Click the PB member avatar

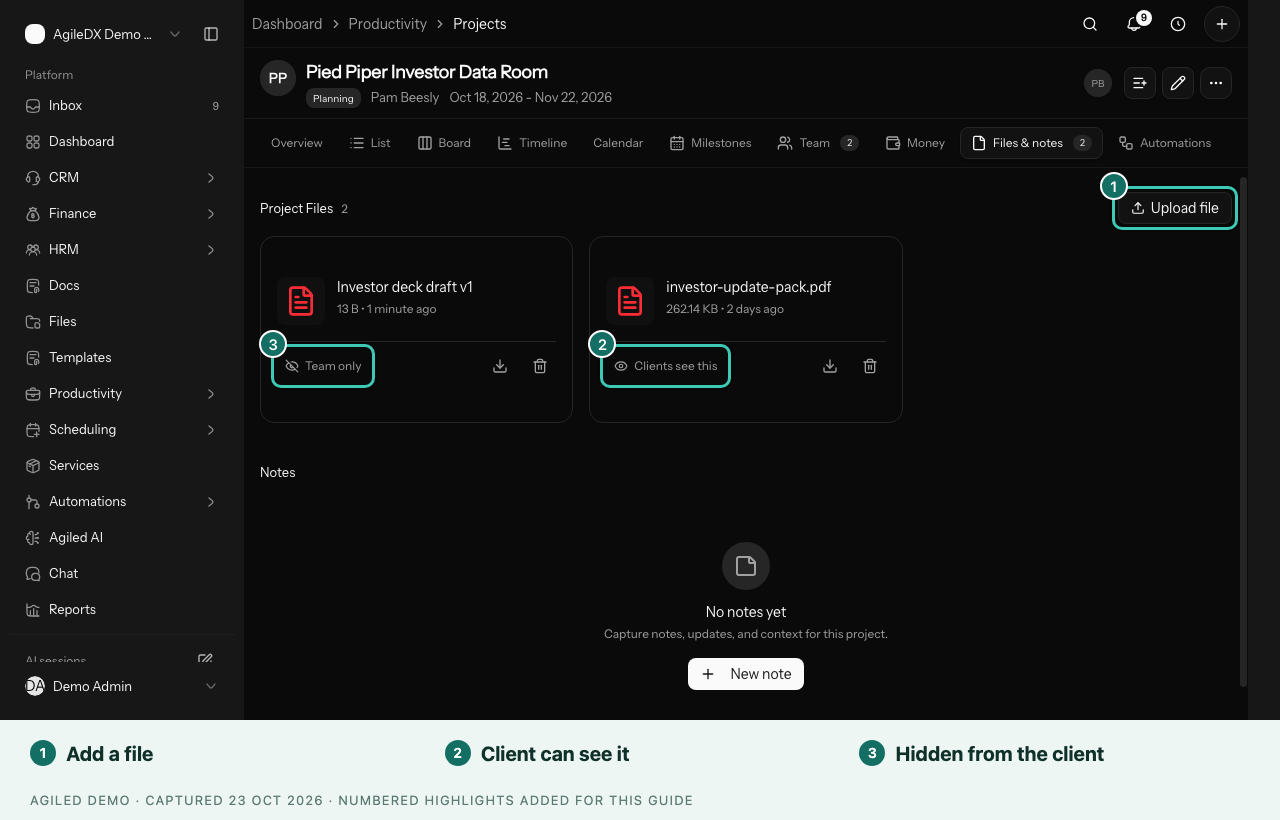(x=1098, y=83)
